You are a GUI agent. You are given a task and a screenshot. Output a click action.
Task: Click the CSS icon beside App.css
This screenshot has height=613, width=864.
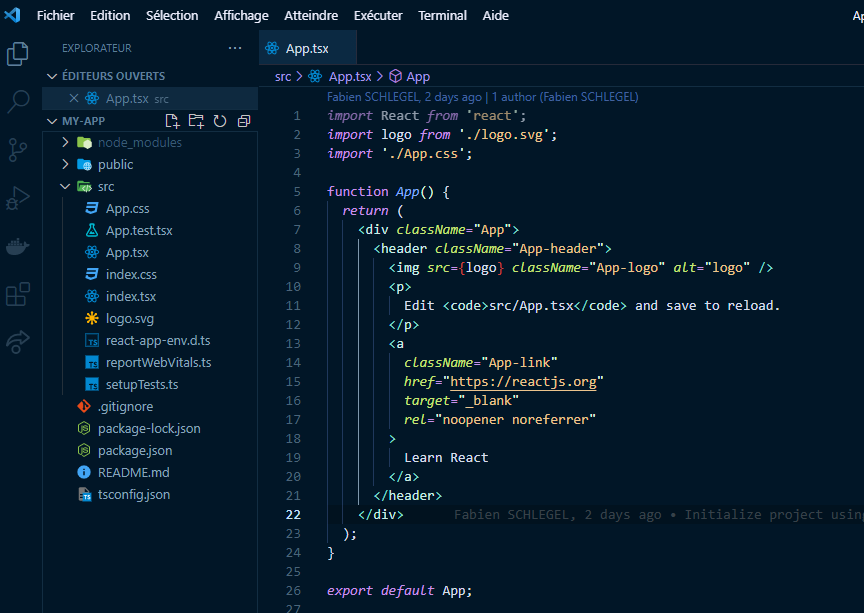coord(92,208)
